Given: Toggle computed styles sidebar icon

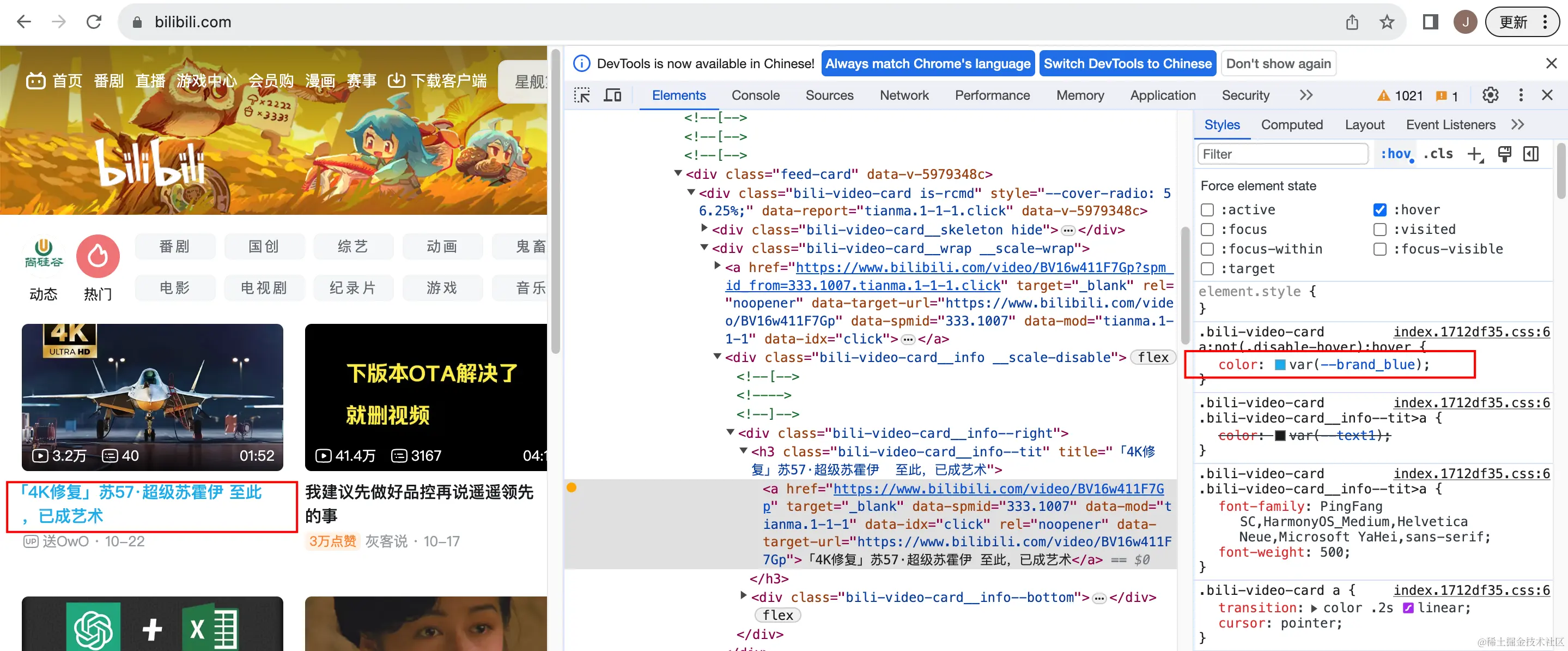Looking at the screenshot, I should [x=1531, y=154].
